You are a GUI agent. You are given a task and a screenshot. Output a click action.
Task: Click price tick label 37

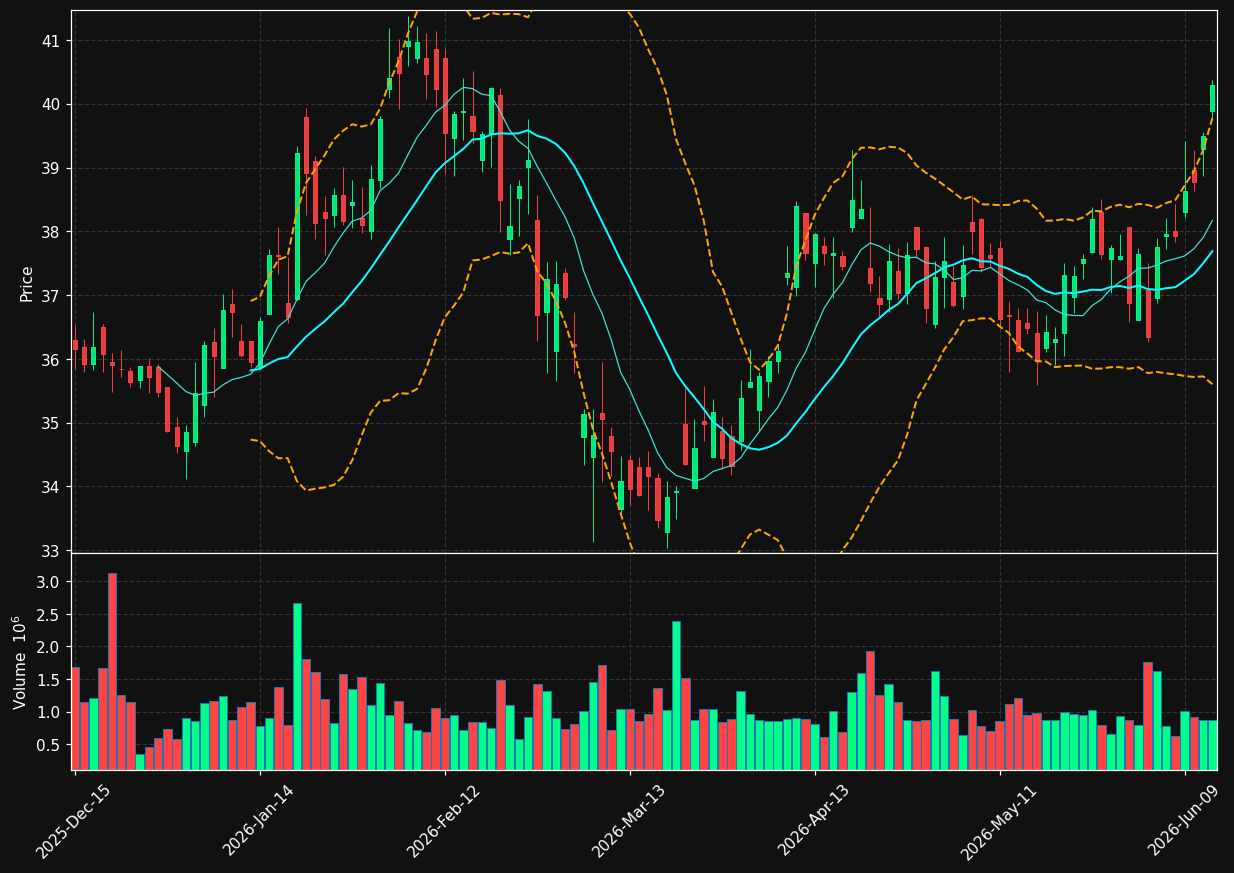[x=51, y=296]
